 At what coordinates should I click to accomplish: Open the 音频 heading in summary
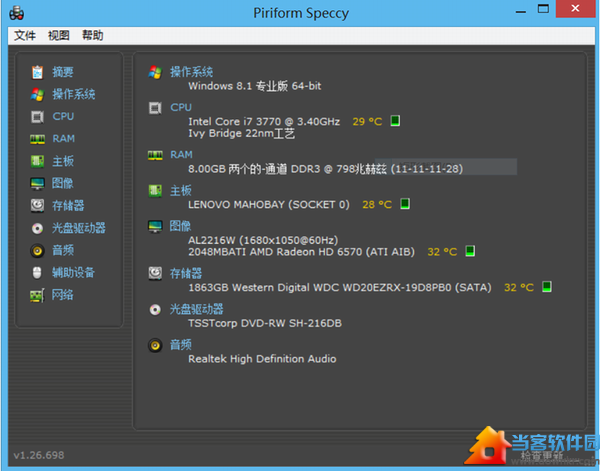[x=181, y=345]
